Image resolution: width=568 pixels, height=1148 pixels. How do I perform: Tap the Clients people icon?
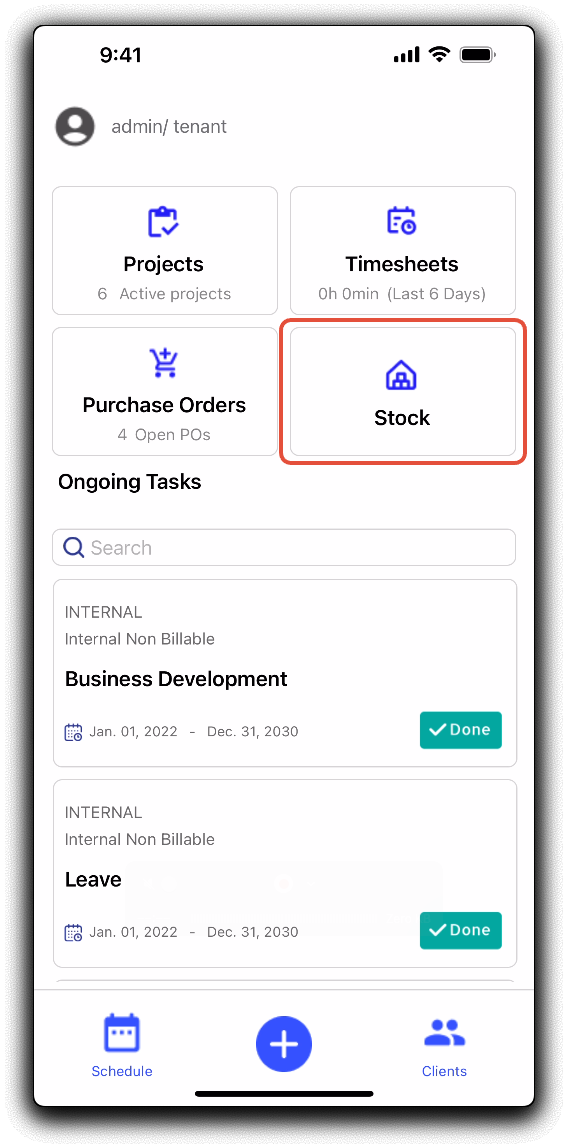(x=444, y=1033)
